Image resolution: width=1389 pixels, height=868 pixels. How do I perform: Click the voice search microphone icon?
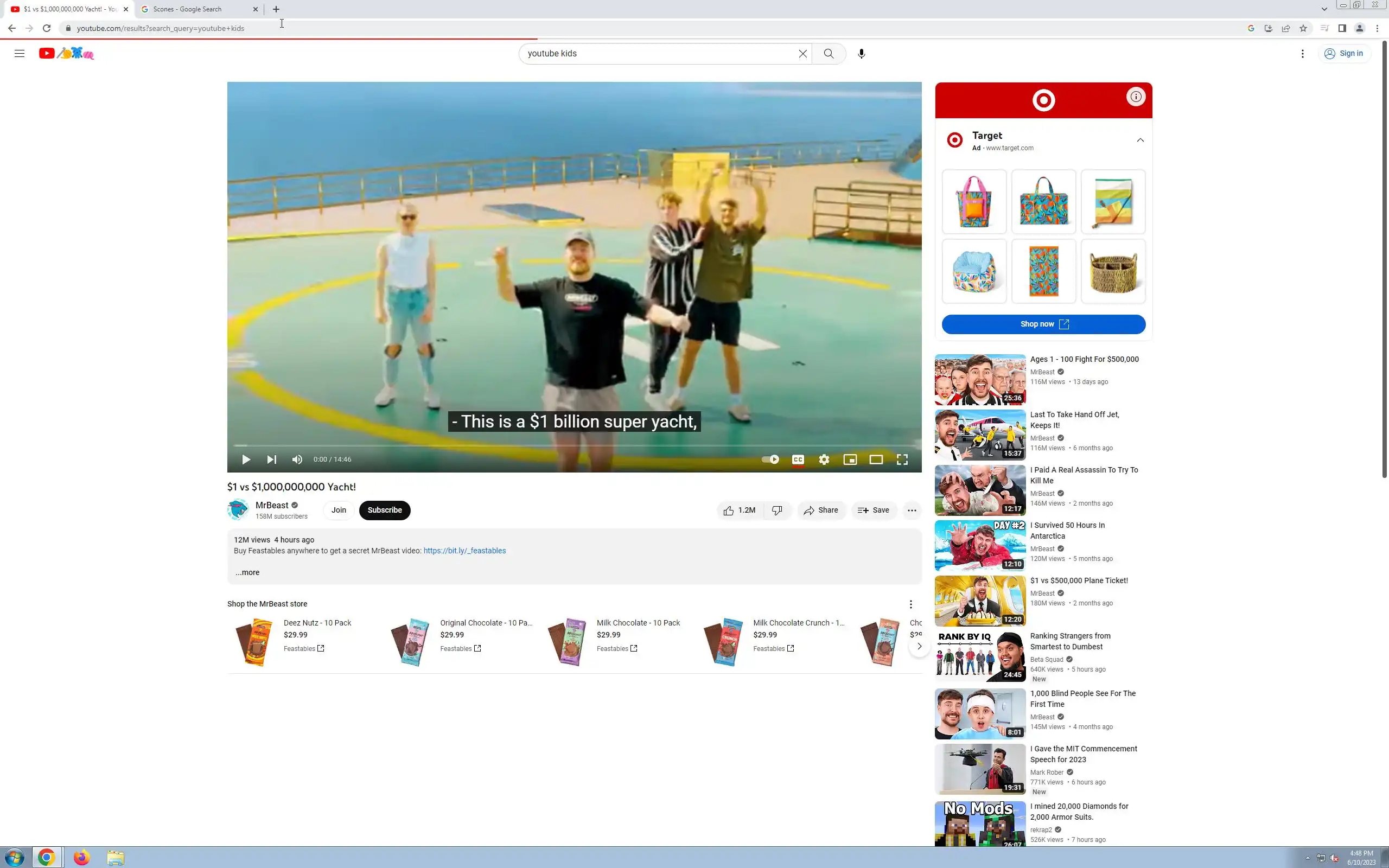click(861, 53)
